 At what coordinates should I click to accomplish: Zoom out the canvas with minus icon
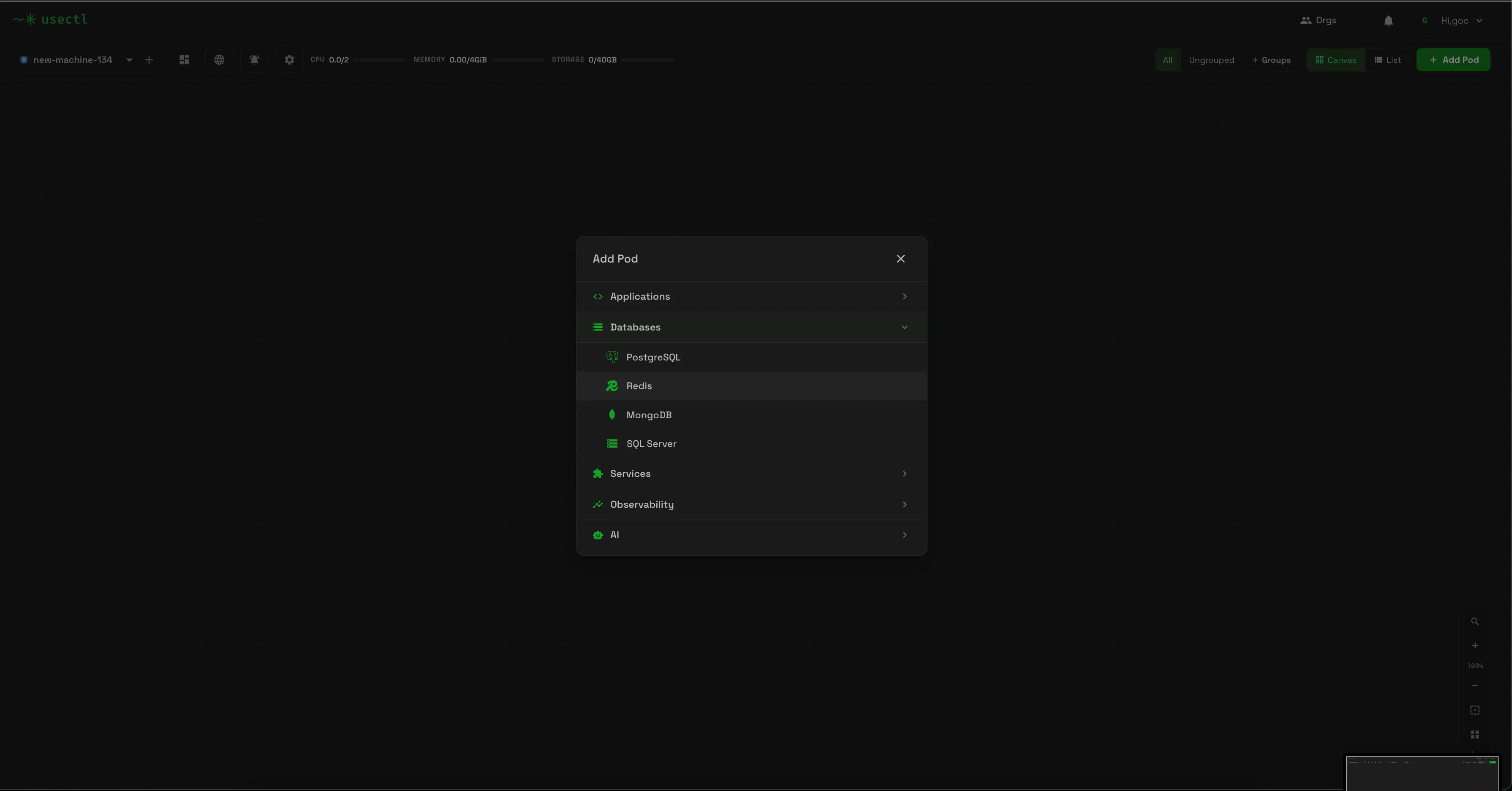1474,685
